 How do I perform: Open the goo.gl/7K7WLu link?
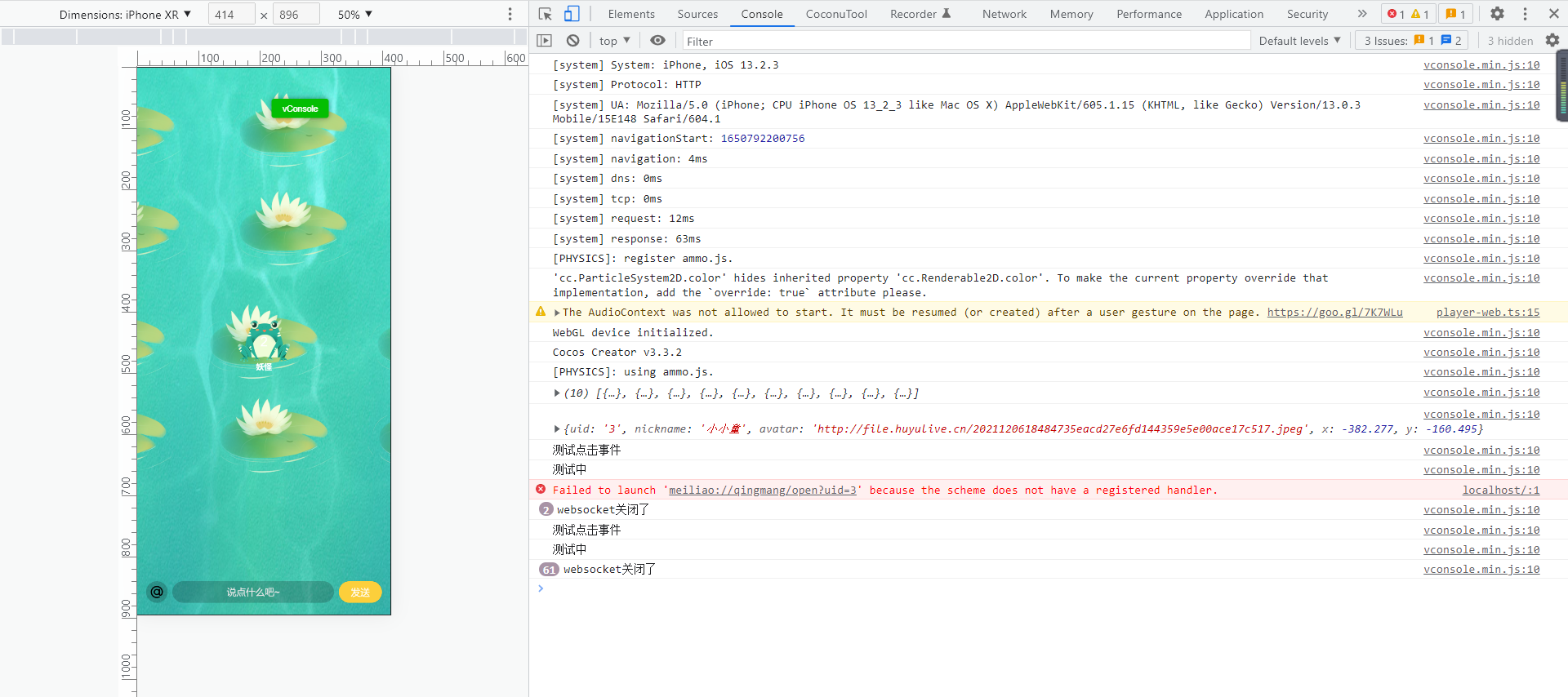(1334, 313)
